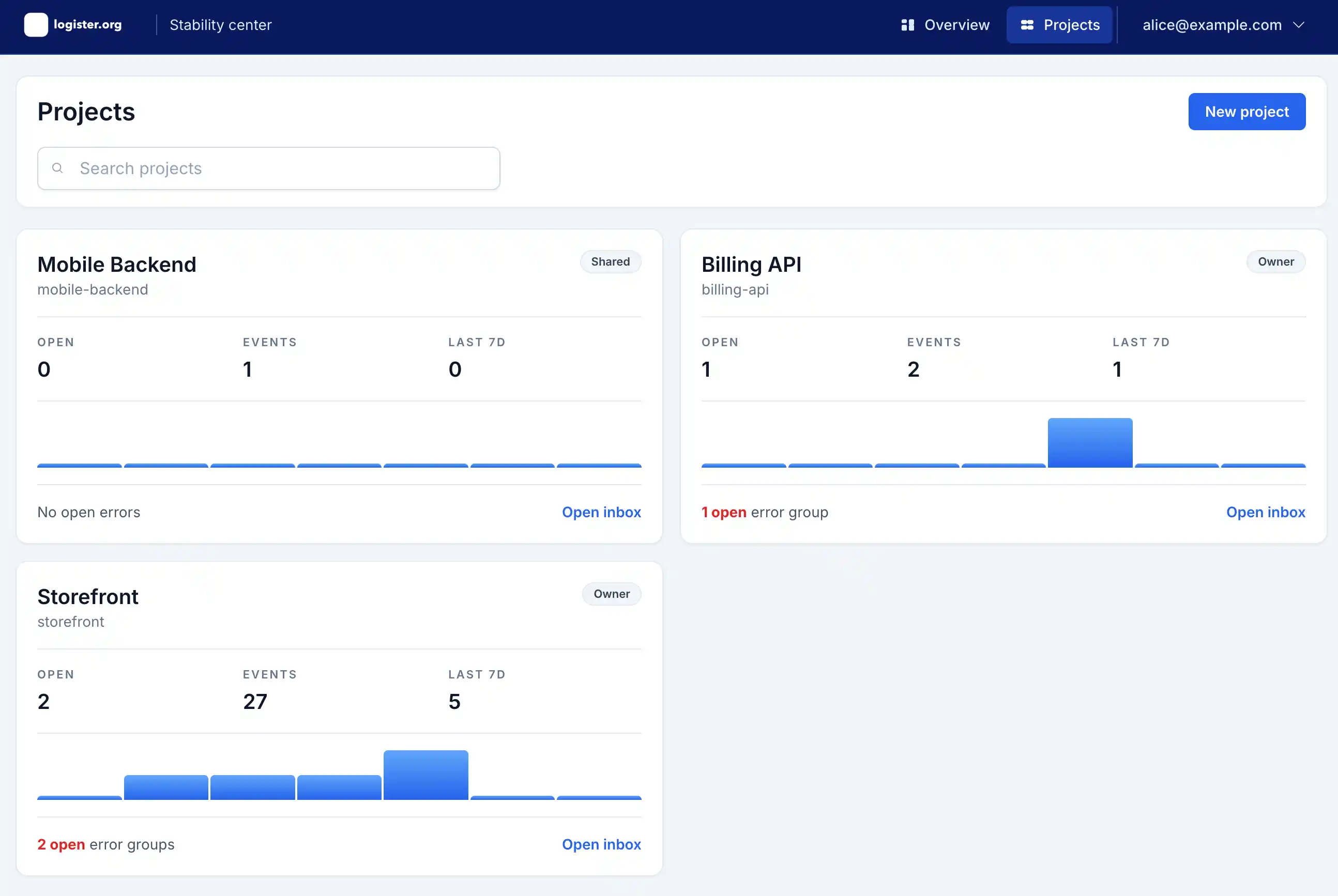Image resolution: width=1338 pixels, height=896 pixels.
Task: Open inbox for Mobile Backend
Action: click(x=601, y=512)
